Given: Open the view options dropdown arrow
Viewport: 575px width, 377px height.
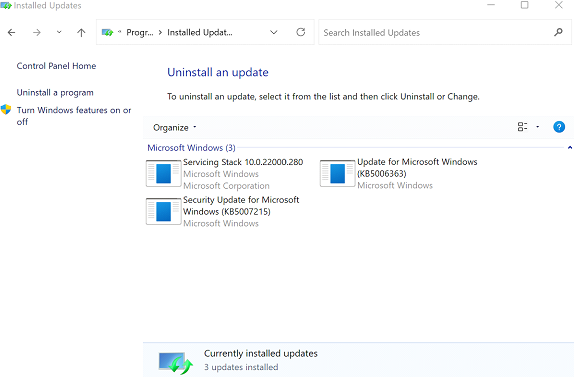Looking at the screenshot, I should [538, 127].
